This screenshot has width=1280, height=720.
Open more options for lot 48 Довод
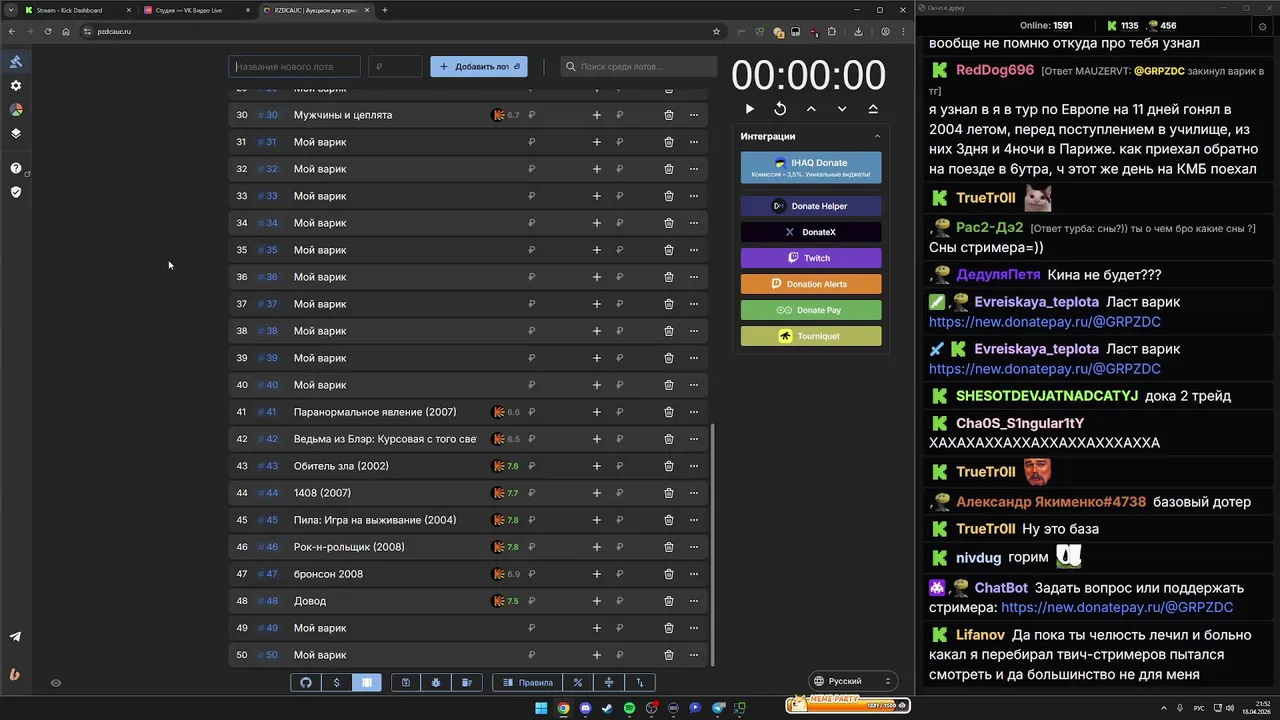(694, 601)
